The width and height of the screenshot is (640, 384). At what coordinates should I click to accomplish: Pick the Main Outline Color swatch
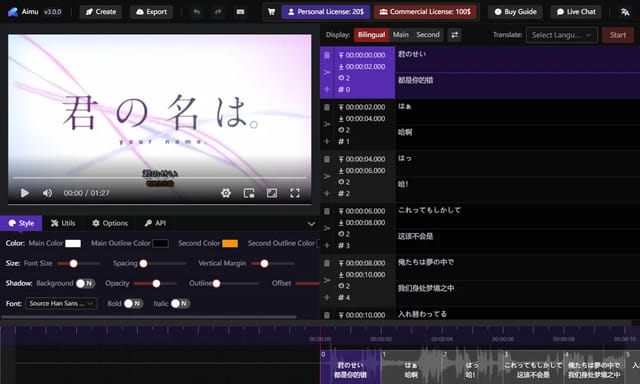(x=160, y=244)
